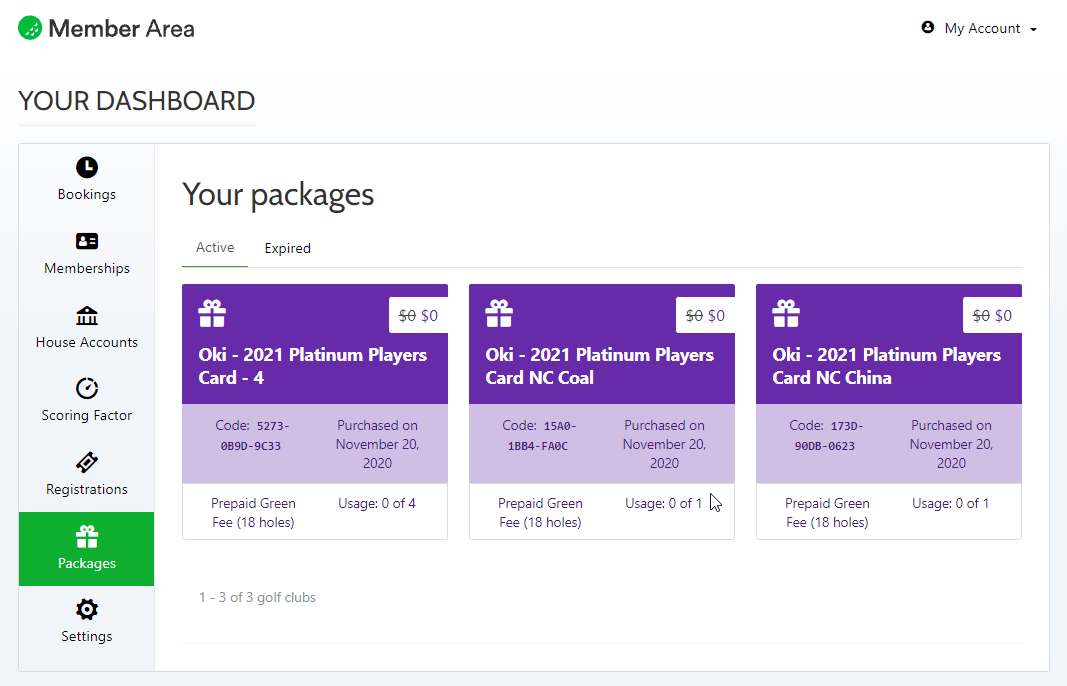Select the Packages gift icon in sidebar

tap(87, 537)
